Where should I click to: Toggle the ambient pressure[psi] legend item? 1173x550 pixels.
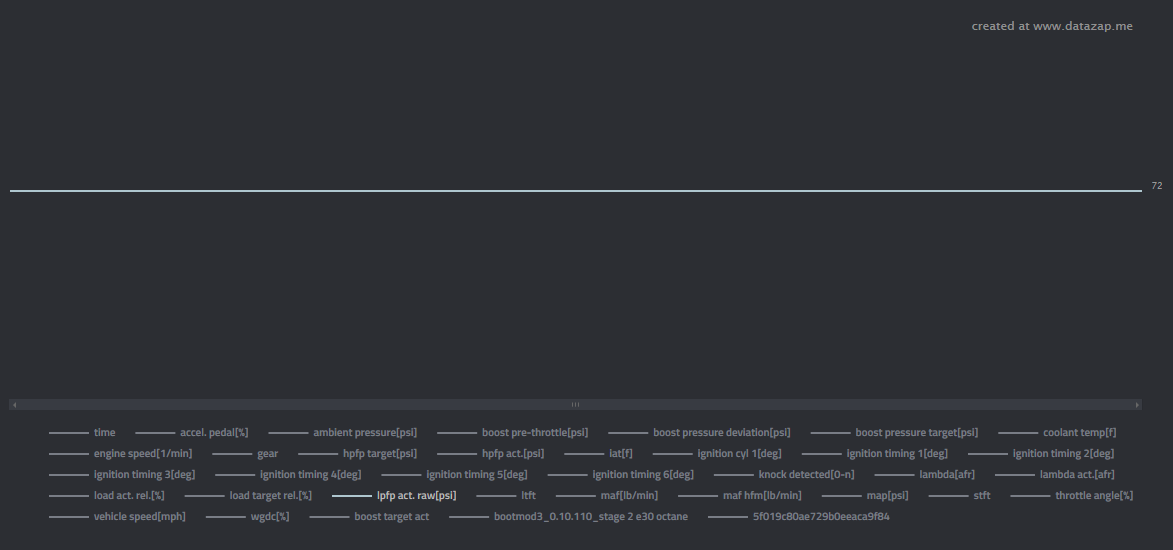[x=364, y=433]
